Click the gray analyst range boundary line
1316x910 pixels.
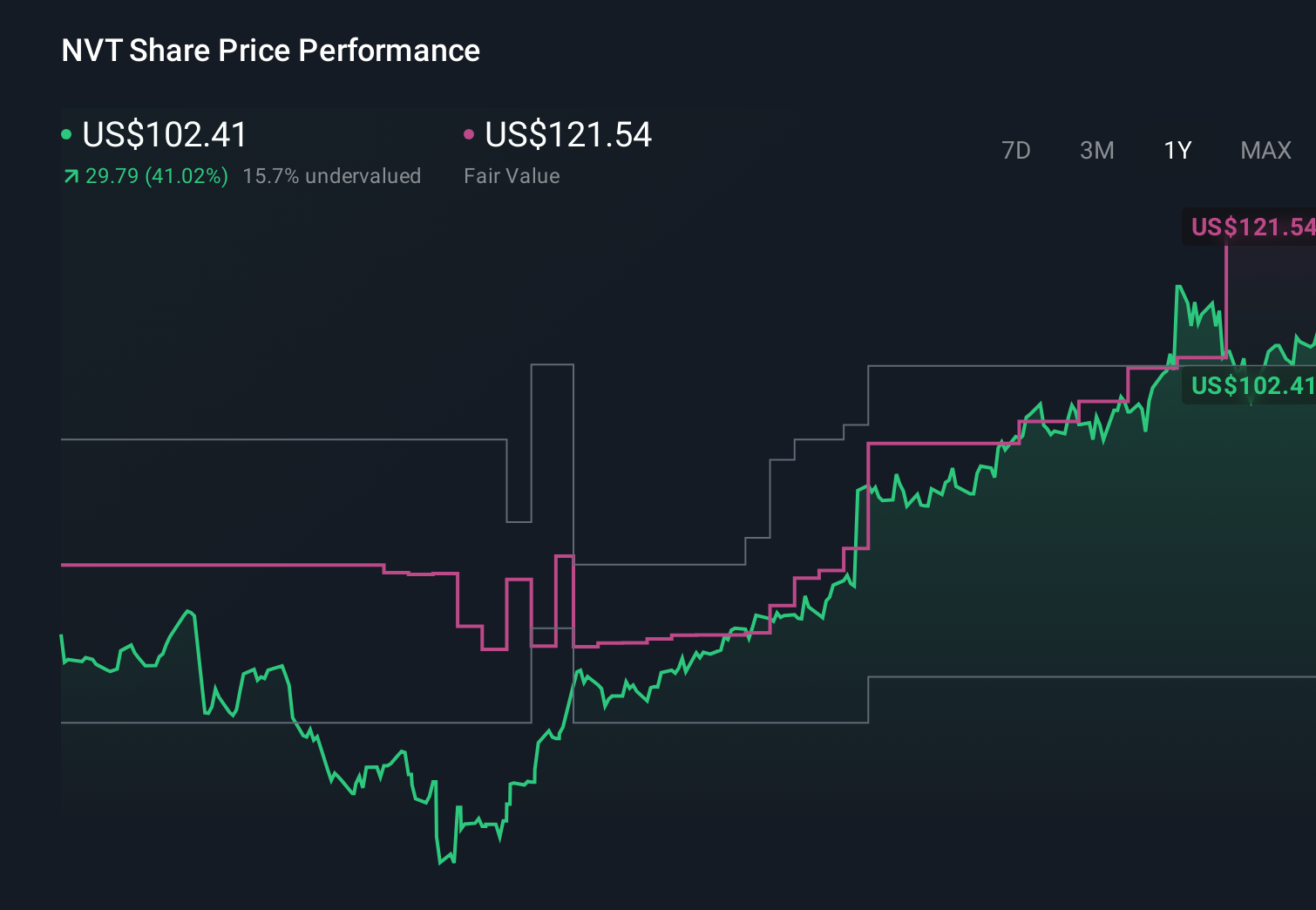261,441
